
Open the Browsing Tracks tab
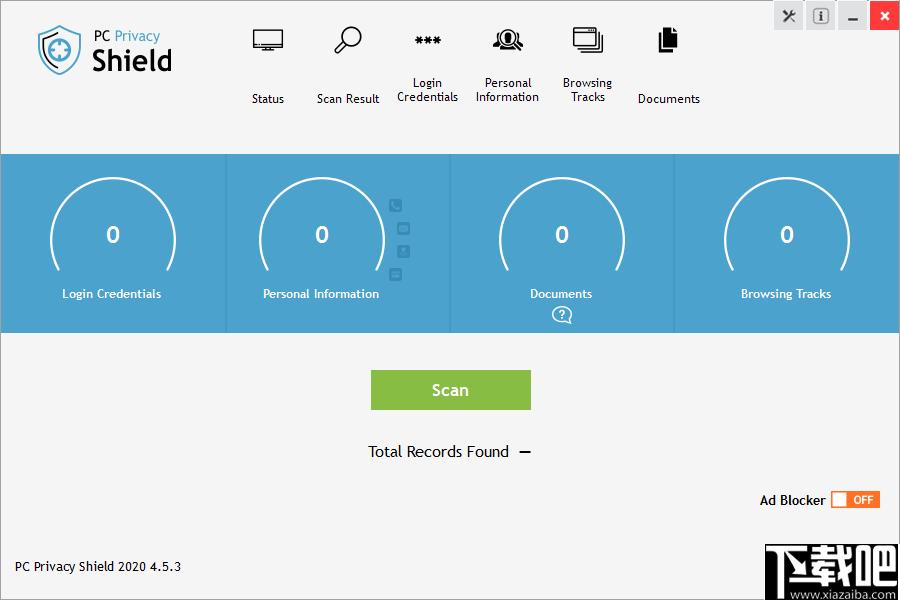click(x=588, y=66)
